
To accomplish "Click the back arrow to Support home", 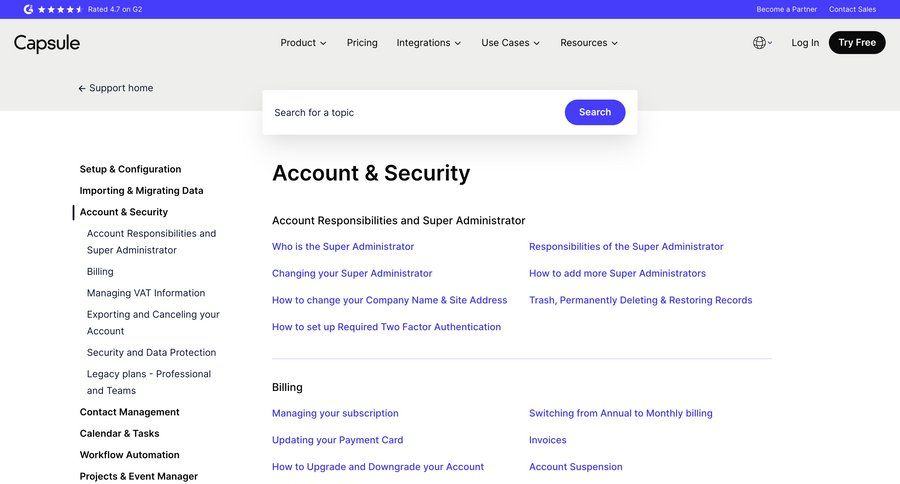I will (82, 88).
